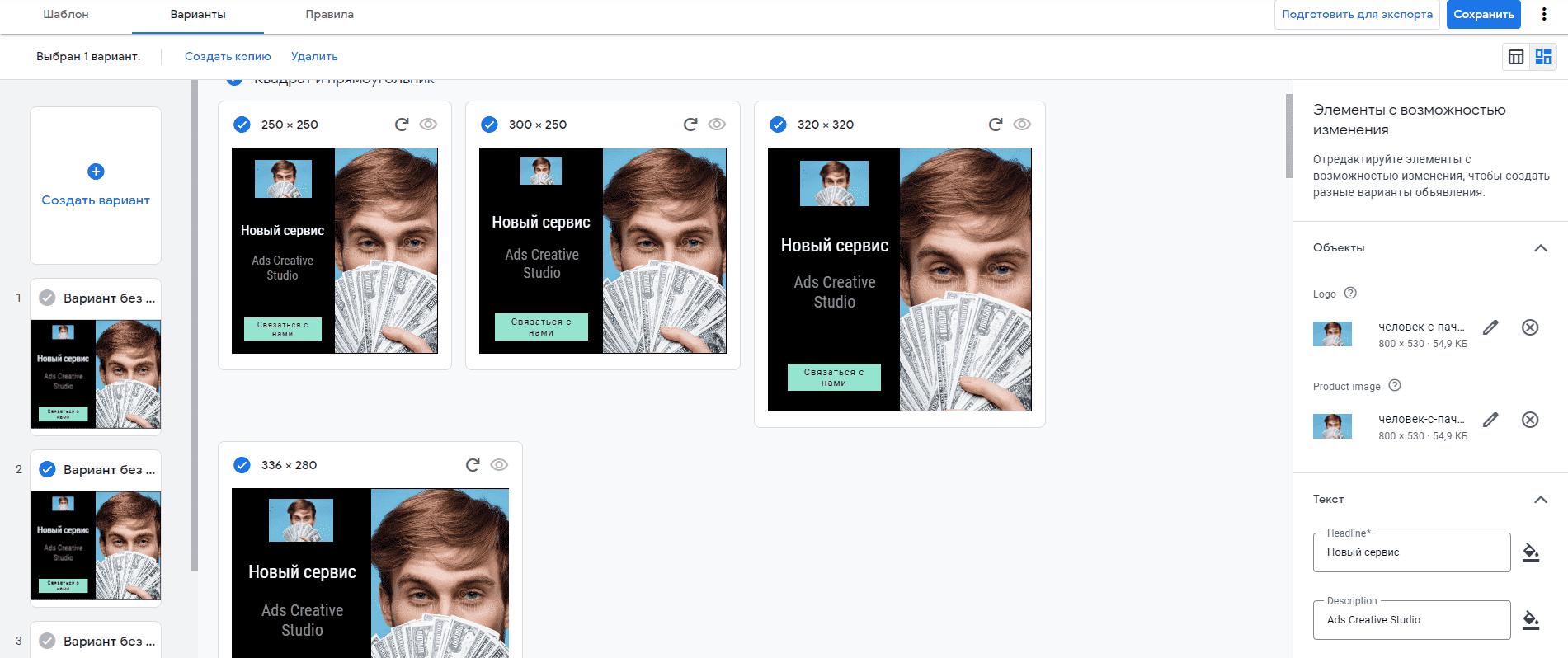Click the 300 × 250 ad preview
Screen dimensions: 1568x658
(x=603, y=251)
